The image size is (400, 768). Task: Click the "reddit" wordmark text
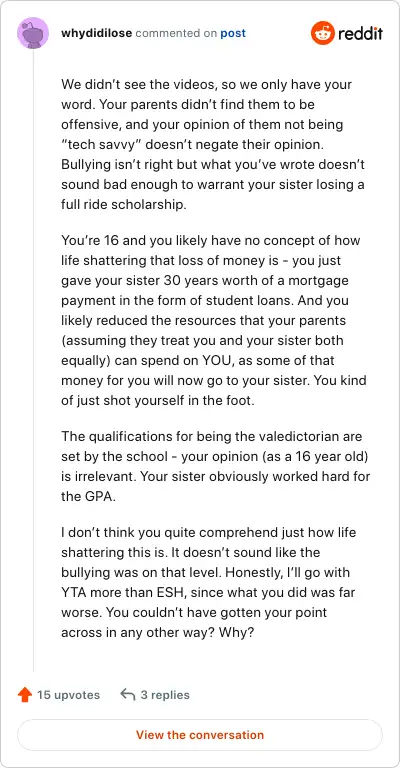coord(360,33)
